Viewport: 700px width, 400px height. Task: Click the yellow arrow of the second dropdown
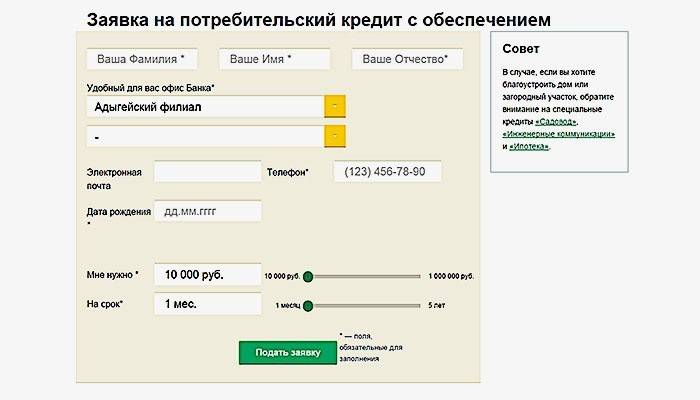pos(335,135)
